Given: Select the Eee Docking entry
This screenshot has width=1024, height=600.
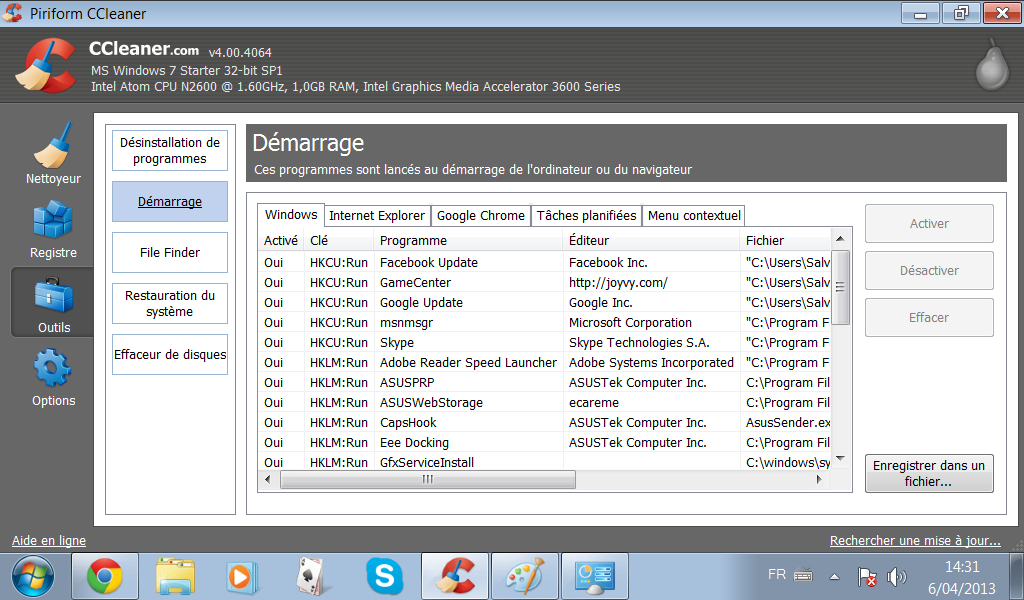Looking at the screenshot, I should [x=545, y=443].
